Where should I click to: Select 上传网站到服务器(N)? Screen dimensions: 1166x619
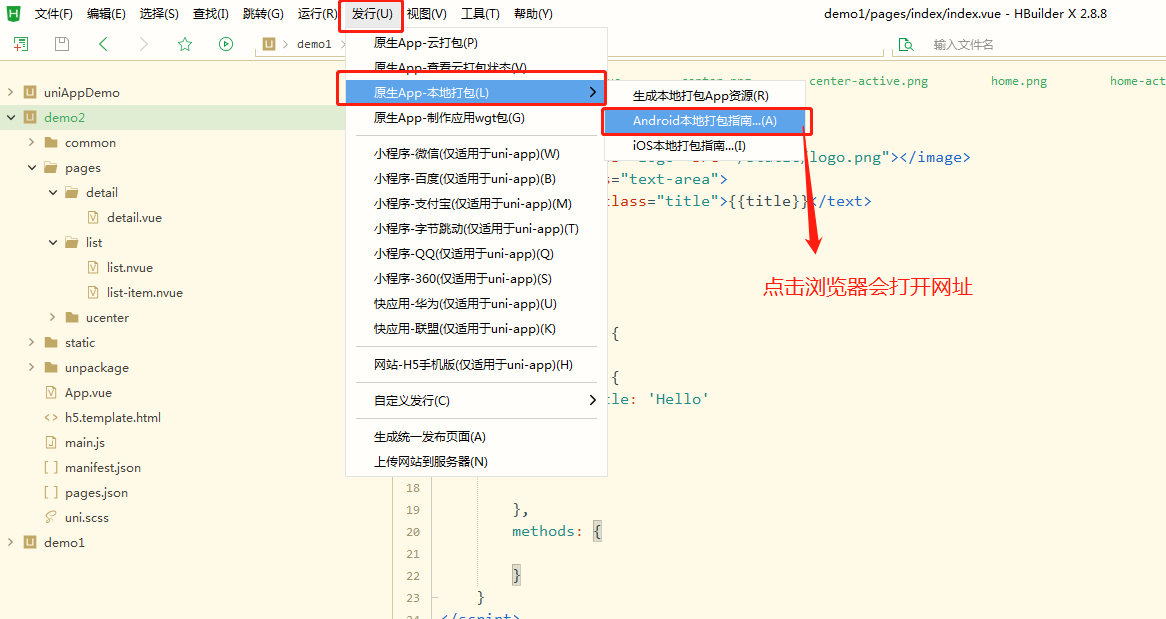477,461
